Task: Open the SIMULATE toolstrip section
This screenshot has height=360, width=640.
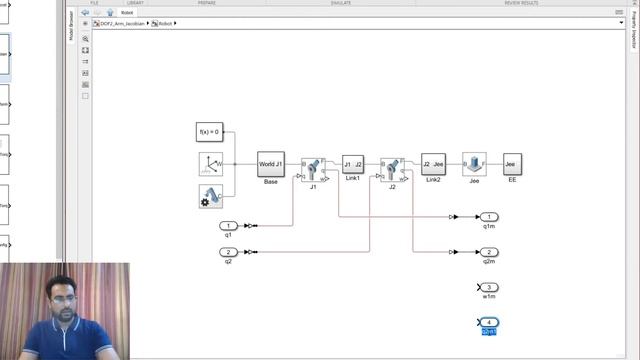Action: click(341, 2)
